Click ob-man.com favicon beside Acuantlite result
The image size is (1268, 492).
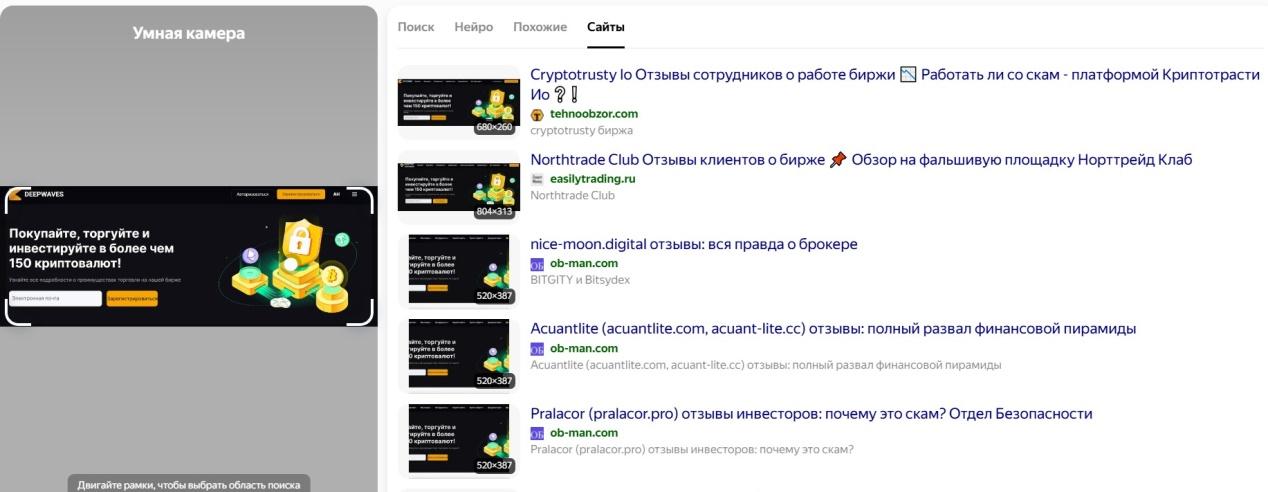[x=537, y=349]
